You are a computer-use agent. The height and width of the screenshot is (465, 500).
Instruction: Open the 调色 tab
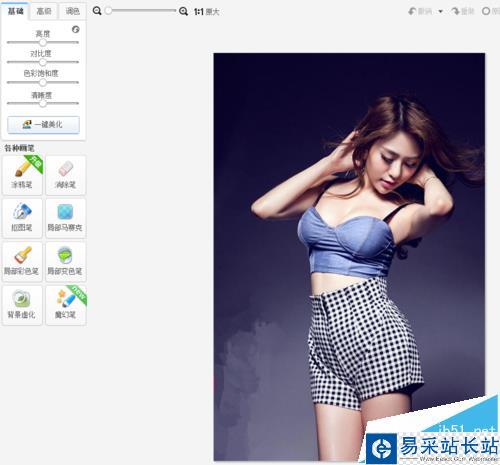click(x=73, y=11)
